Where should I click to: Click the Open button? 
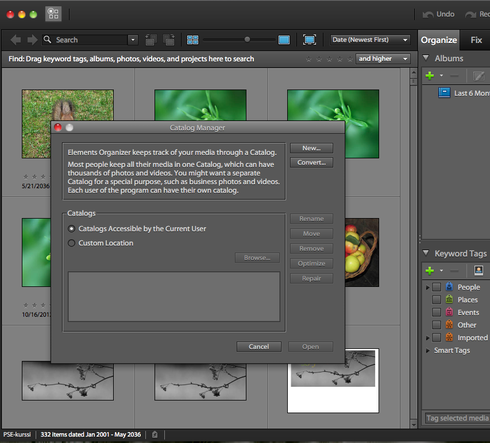coord(310,347)
